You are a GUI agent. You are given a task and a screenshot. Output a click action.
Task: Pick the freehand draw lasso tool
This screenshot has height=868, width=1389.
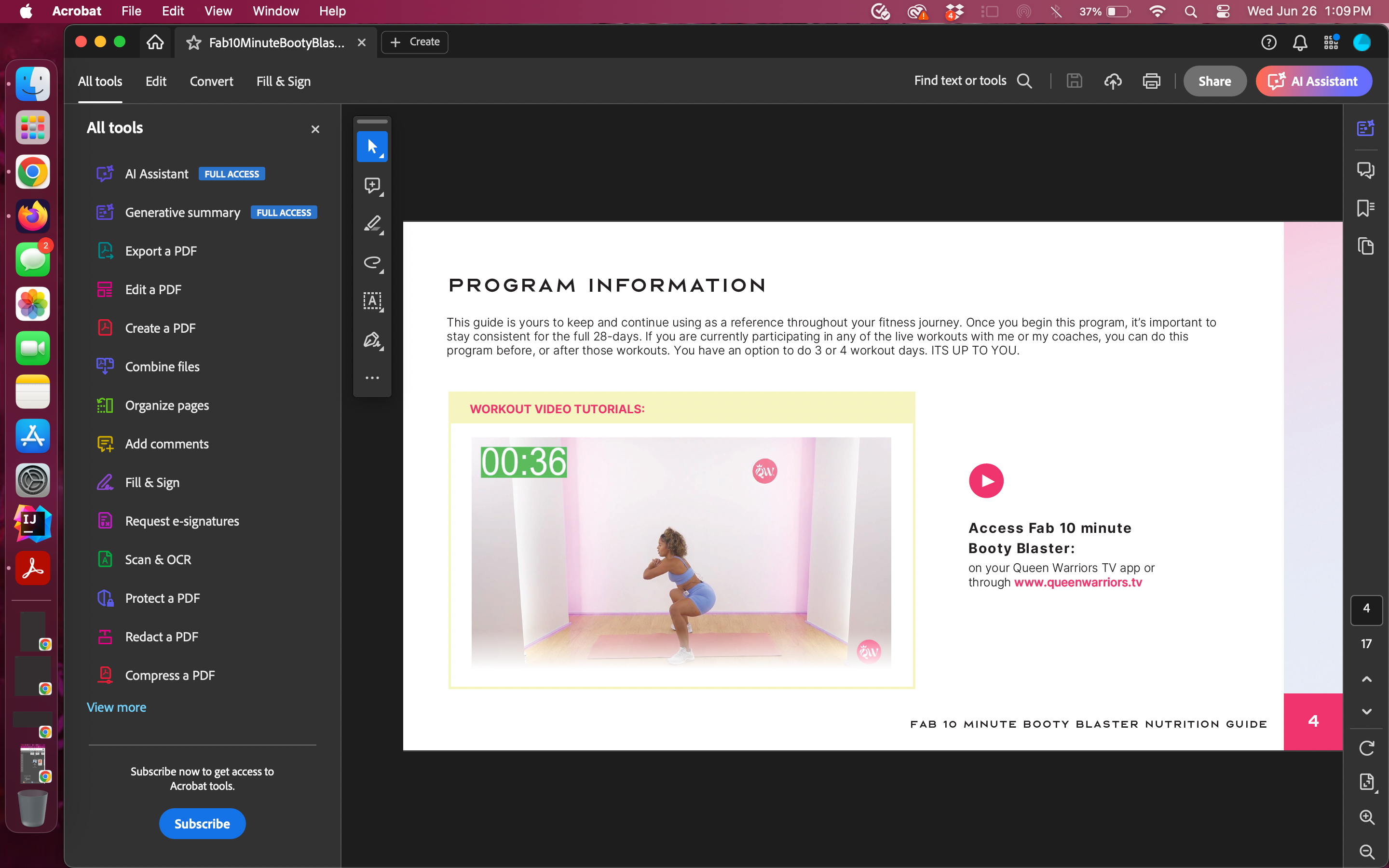click(372, 262)
